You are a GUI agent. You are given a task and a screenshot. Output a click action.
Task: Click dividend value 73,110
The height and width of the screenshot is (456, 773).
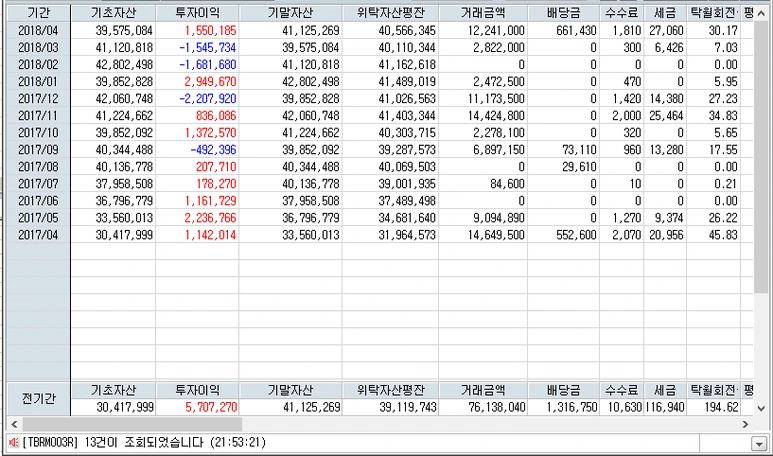pos(579,150)
